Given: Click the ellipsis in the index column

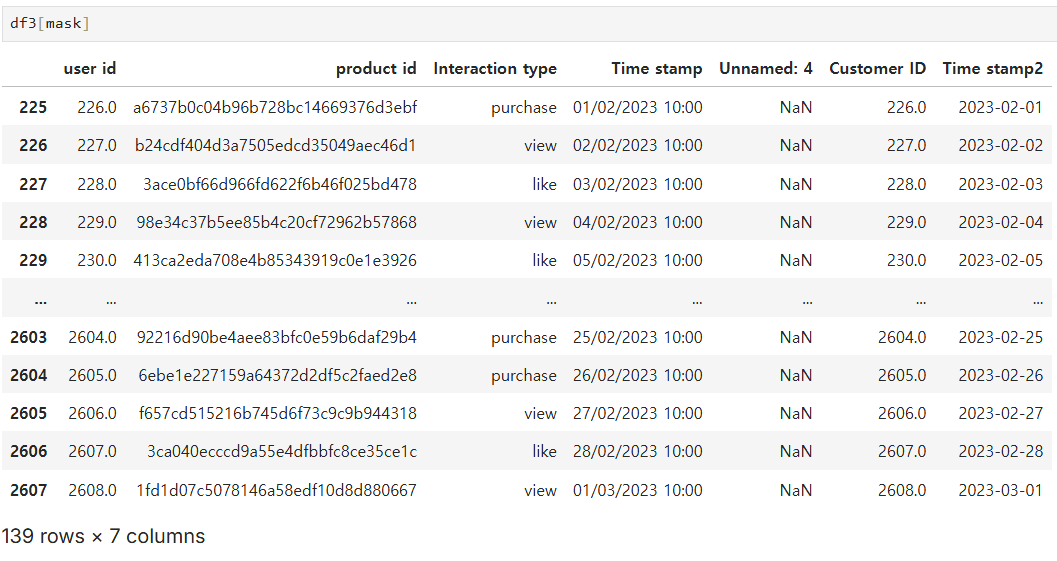Looking at the screenshot, I should 40,299.
